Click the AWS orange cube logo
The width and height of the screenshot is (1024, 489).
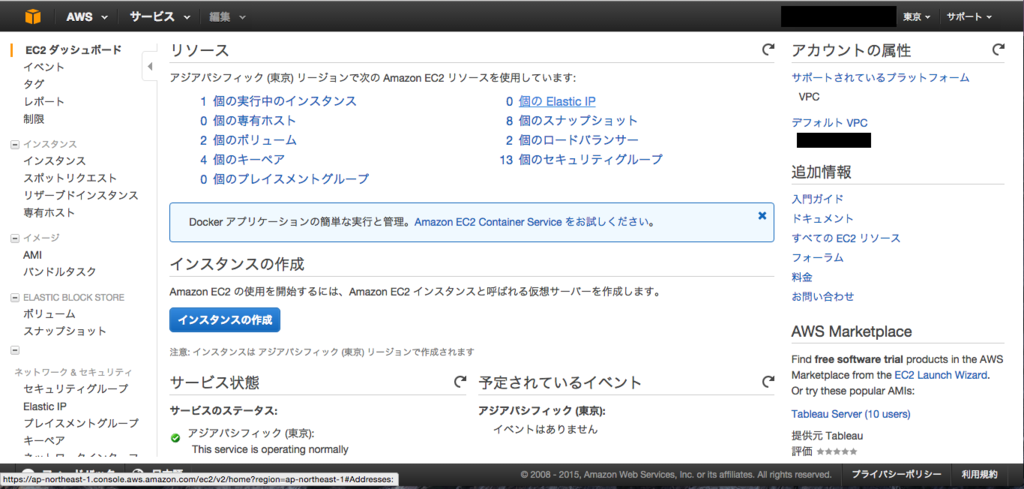point(33,16)
